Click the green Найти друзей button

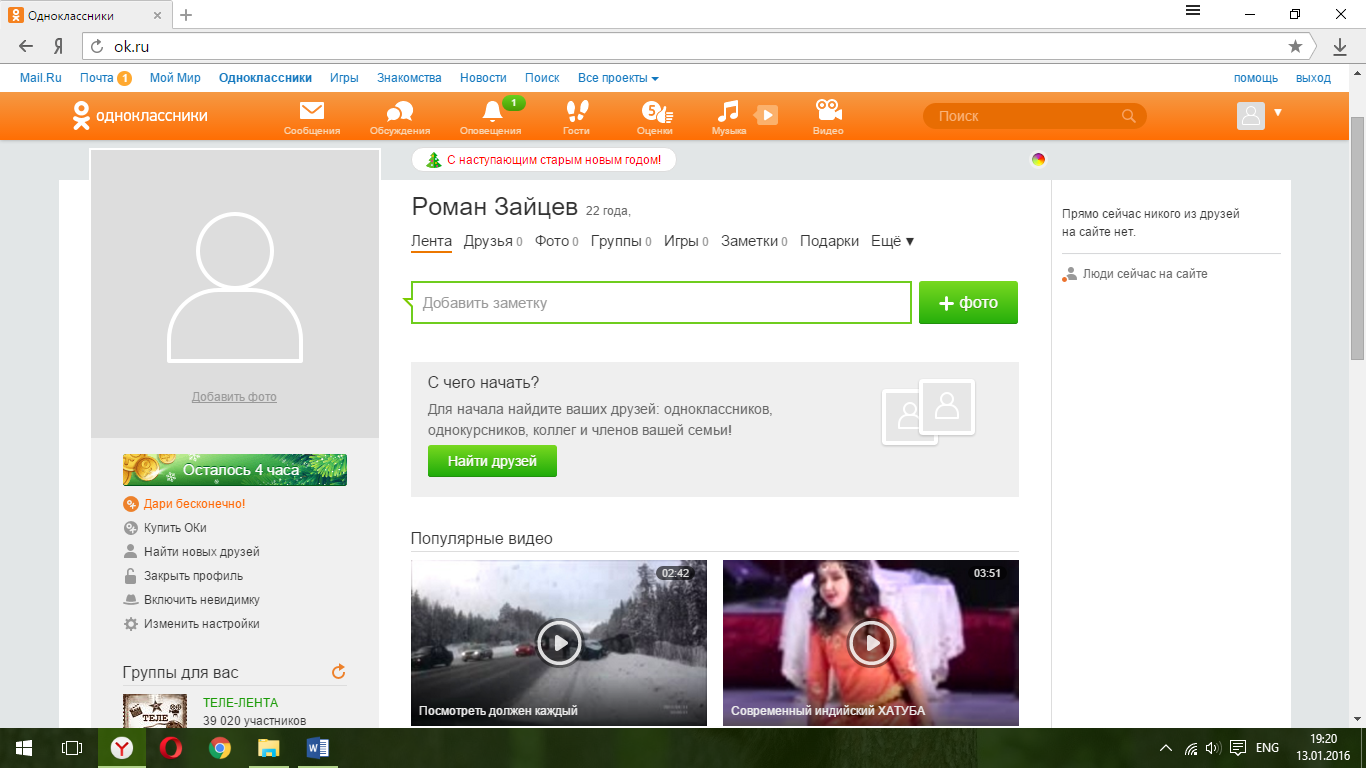492,461
